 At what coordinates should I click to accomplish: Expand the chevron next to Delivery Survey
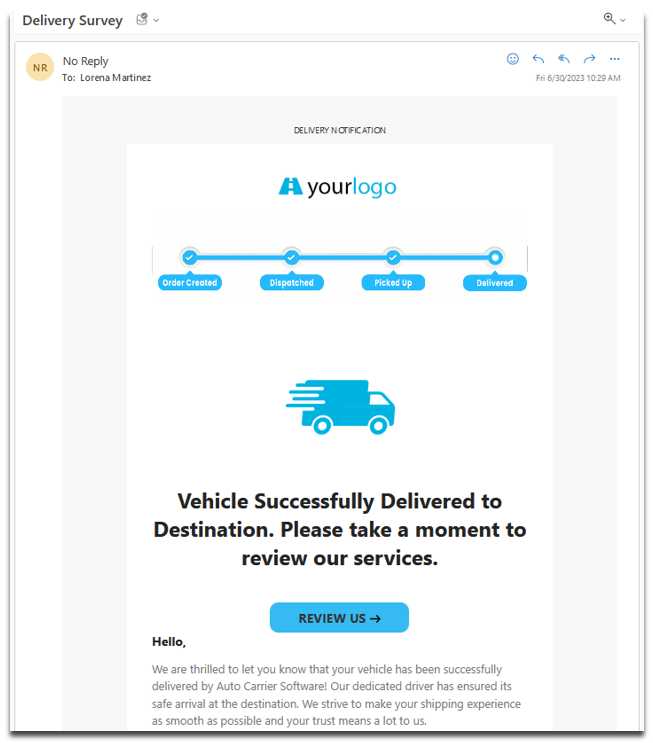(x=156, y=20)
